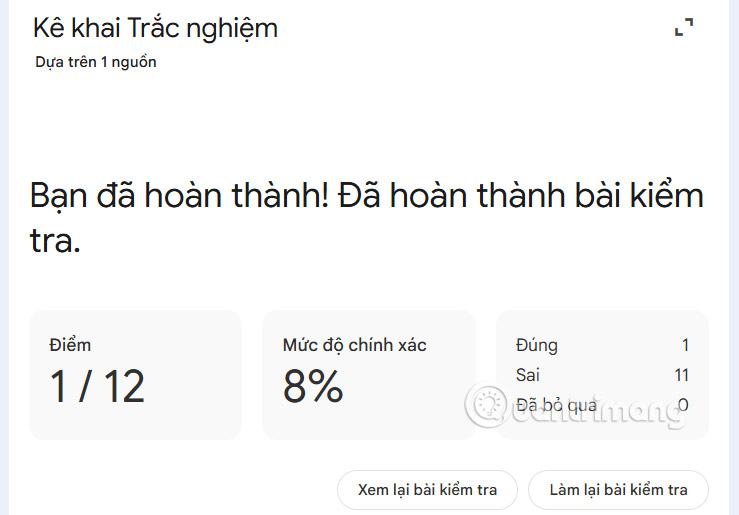Click the word "tra." on the heading's second line
The image size is (739, 515).
[x=55, y=238]
